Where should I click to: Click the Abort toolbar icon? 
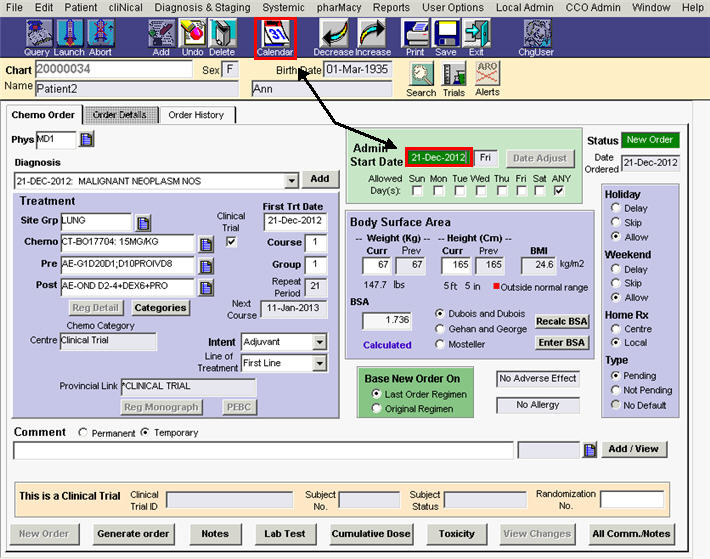click(x=100, y=33)
